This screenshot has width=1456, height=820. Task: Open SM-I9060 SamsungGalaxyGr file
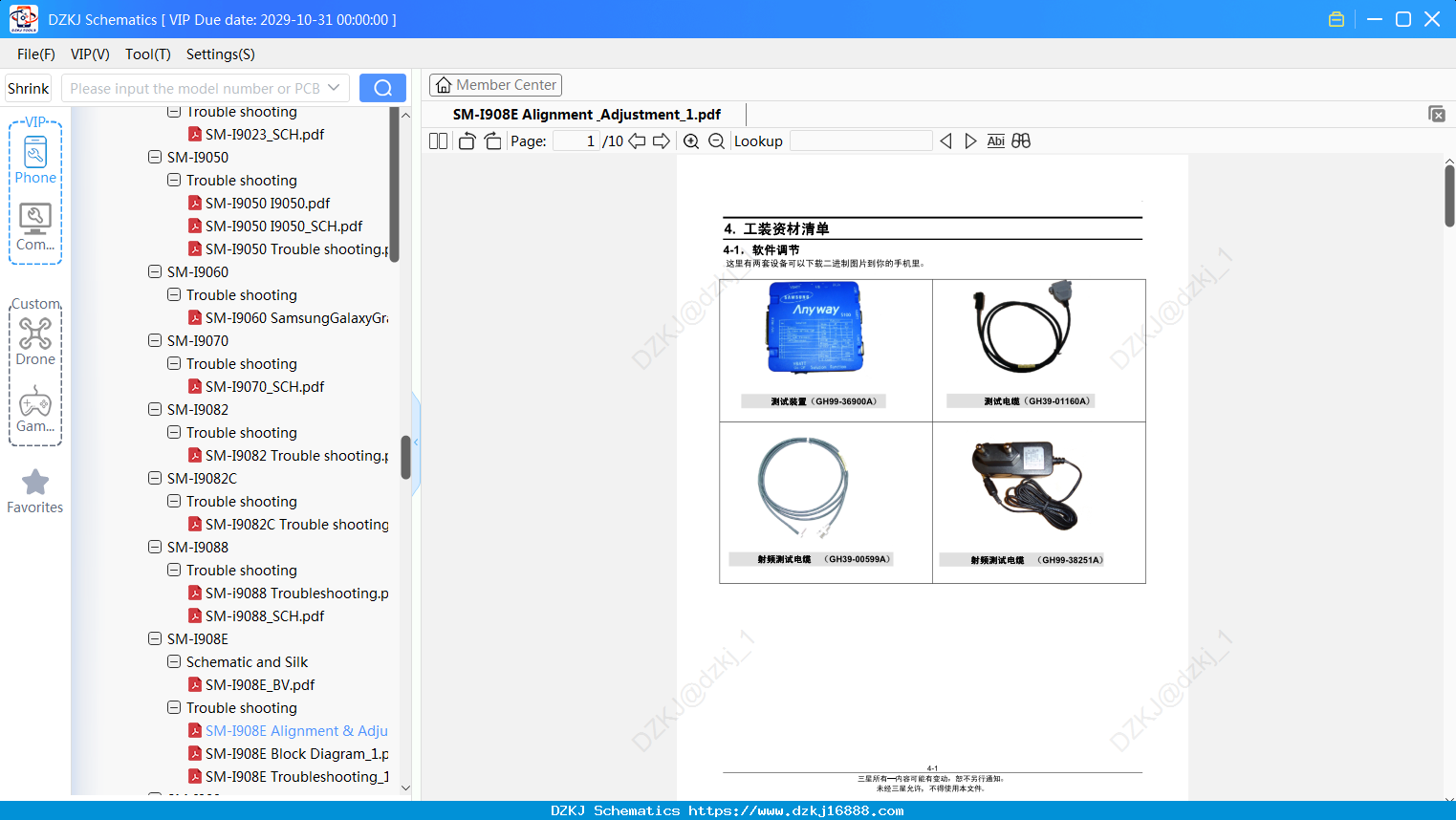[x=288, y=318]
